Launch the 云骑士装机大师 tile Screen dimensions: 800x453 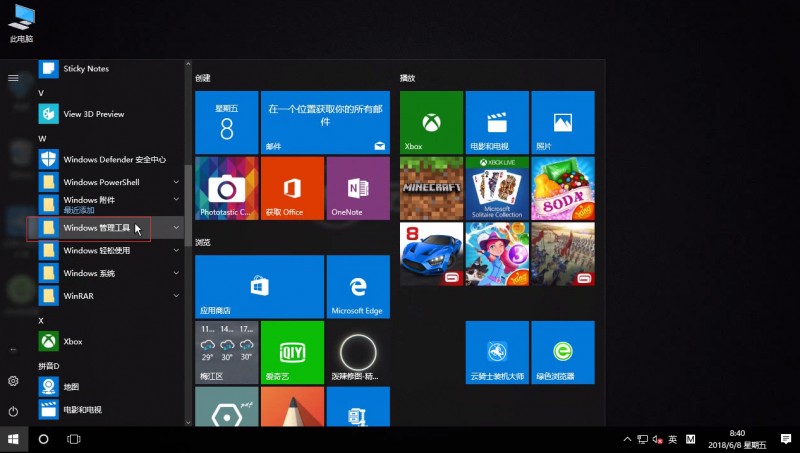(497, 353)
